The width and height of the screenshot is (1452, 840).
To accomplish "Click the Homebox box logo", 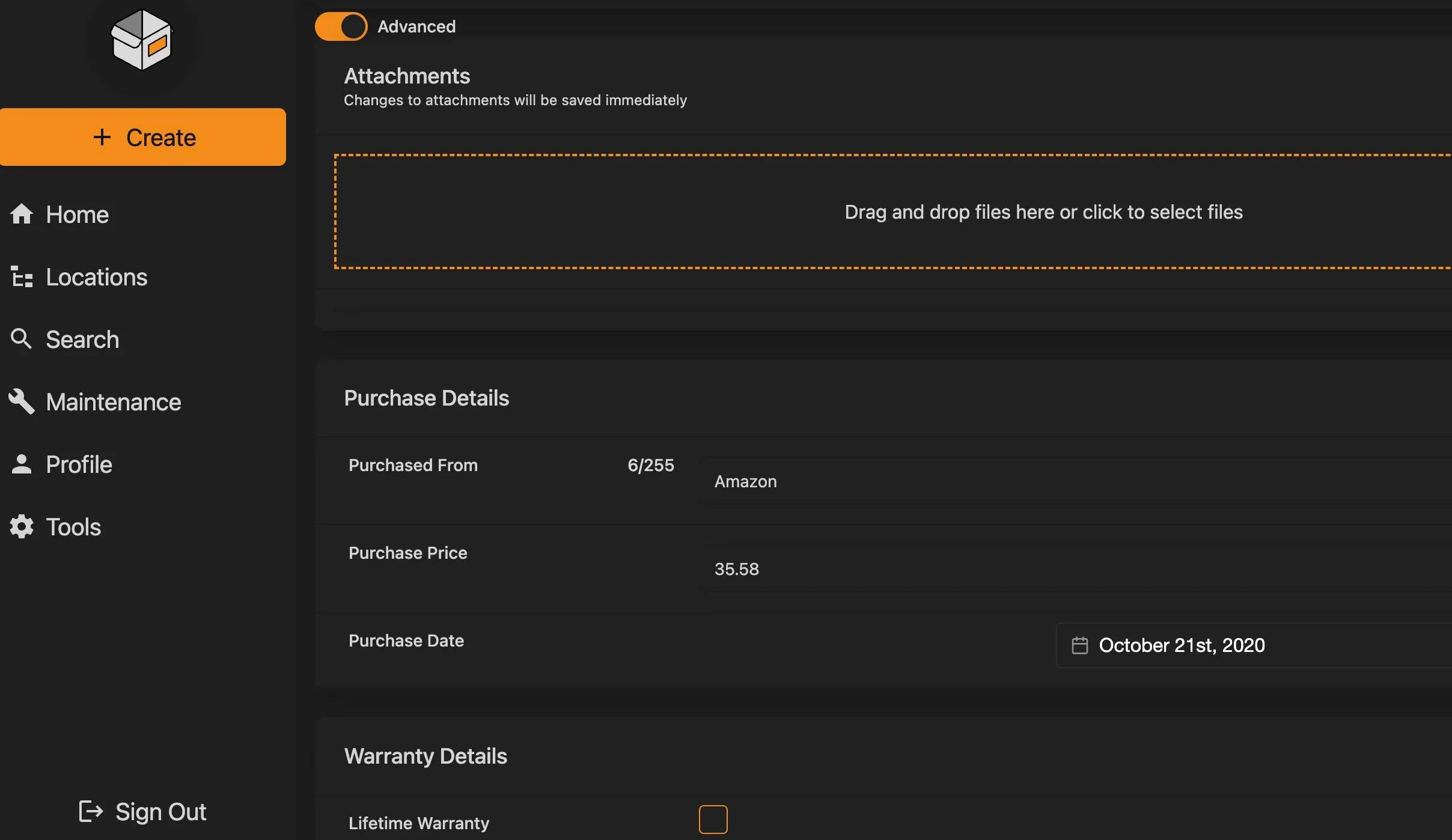I will (x=142, y=40).
